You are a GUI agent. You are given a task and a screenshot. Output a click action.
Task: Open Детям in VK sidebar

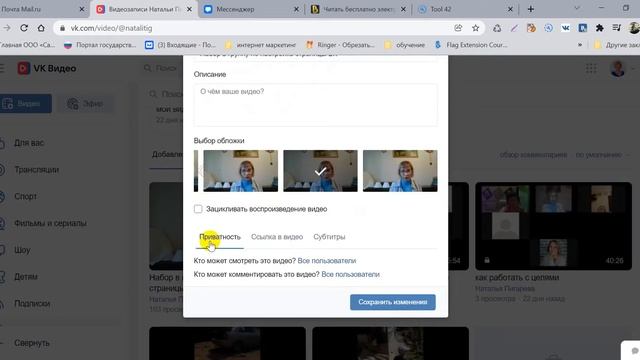25,277
